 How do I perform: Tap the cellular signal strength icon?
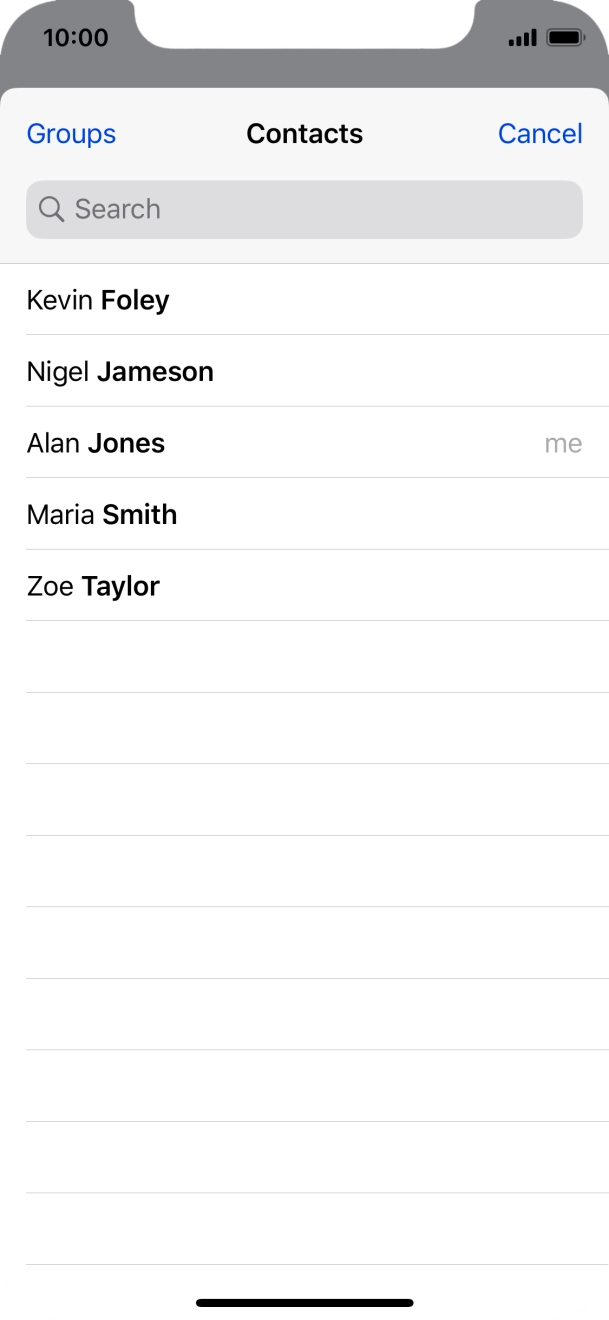pos(522,38)
